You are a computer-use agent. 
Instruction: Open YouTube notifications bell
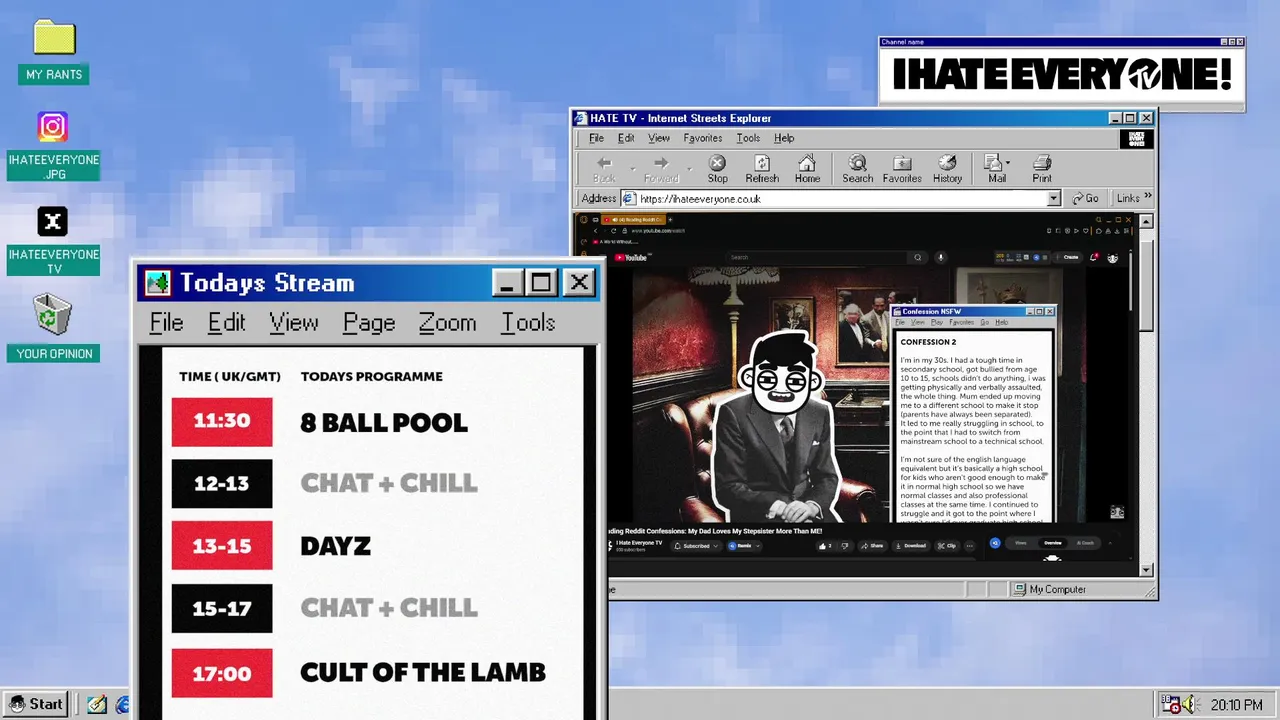(1095, 257)
